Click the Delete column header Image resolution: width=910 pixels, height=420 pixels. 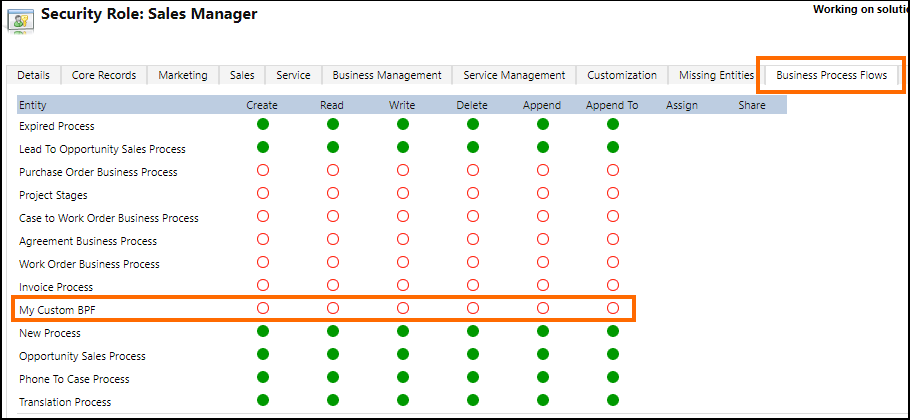coord(472,105)
